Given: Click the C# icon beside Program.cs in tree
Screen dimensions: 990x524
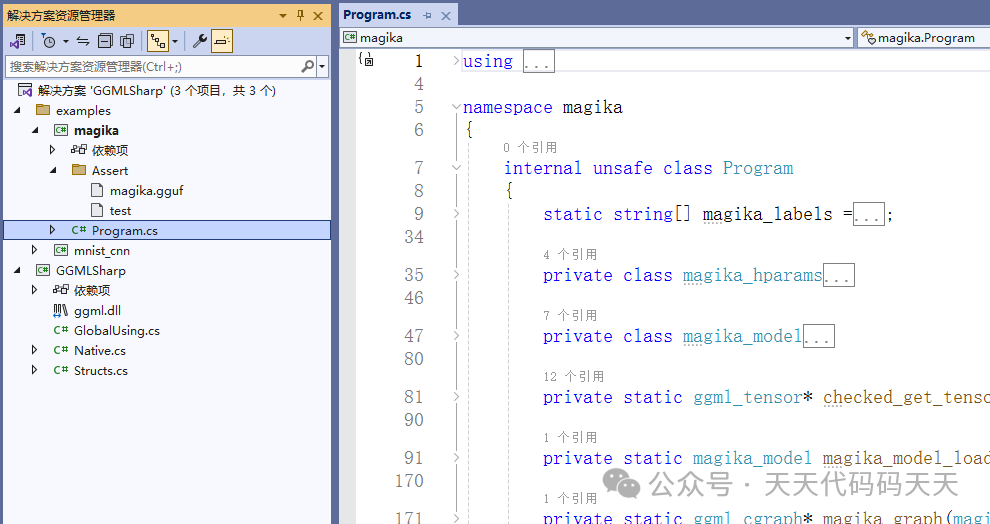Looking at the screenshot, I should coord(79,230).
